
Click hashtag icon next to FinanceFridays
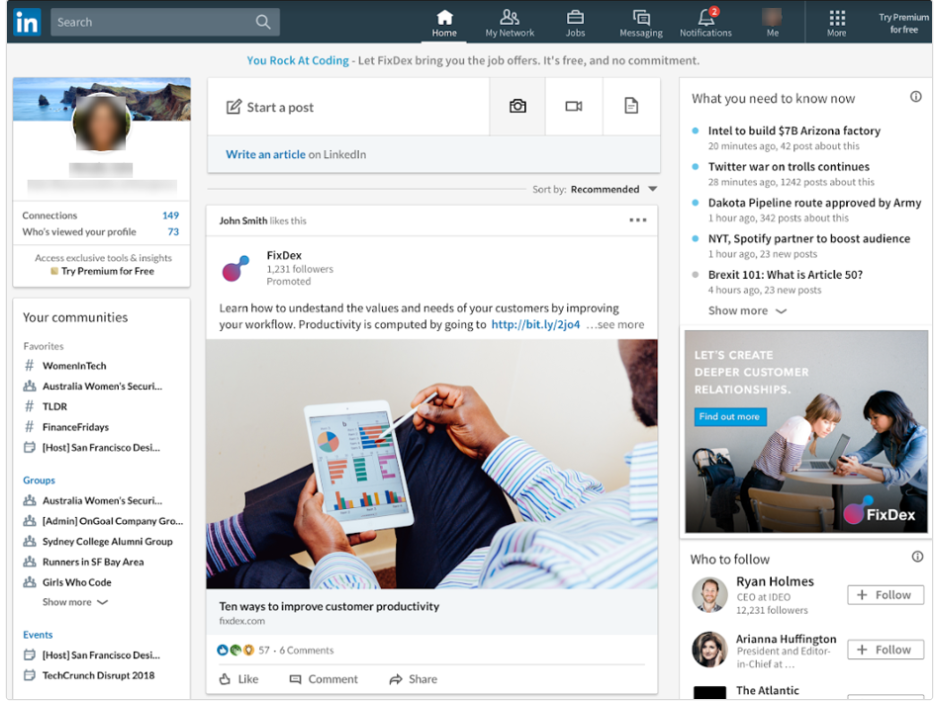pyautogui.click(x=29, y=427)
